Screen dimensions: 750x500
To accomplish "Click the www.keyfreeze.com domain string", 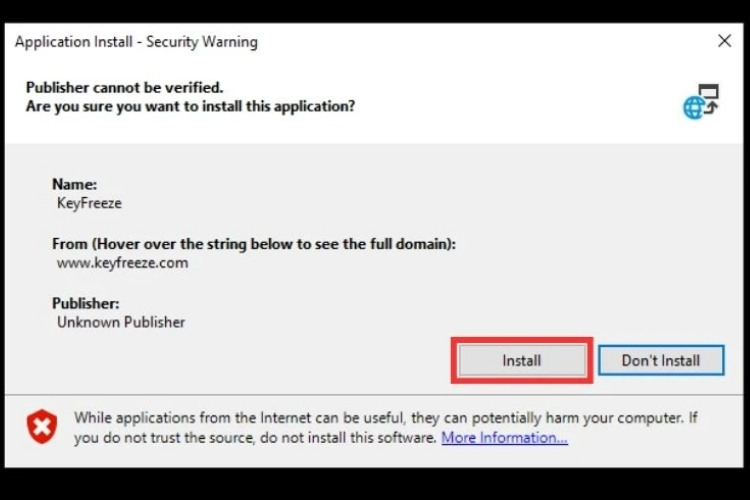I will coord(122,263).
